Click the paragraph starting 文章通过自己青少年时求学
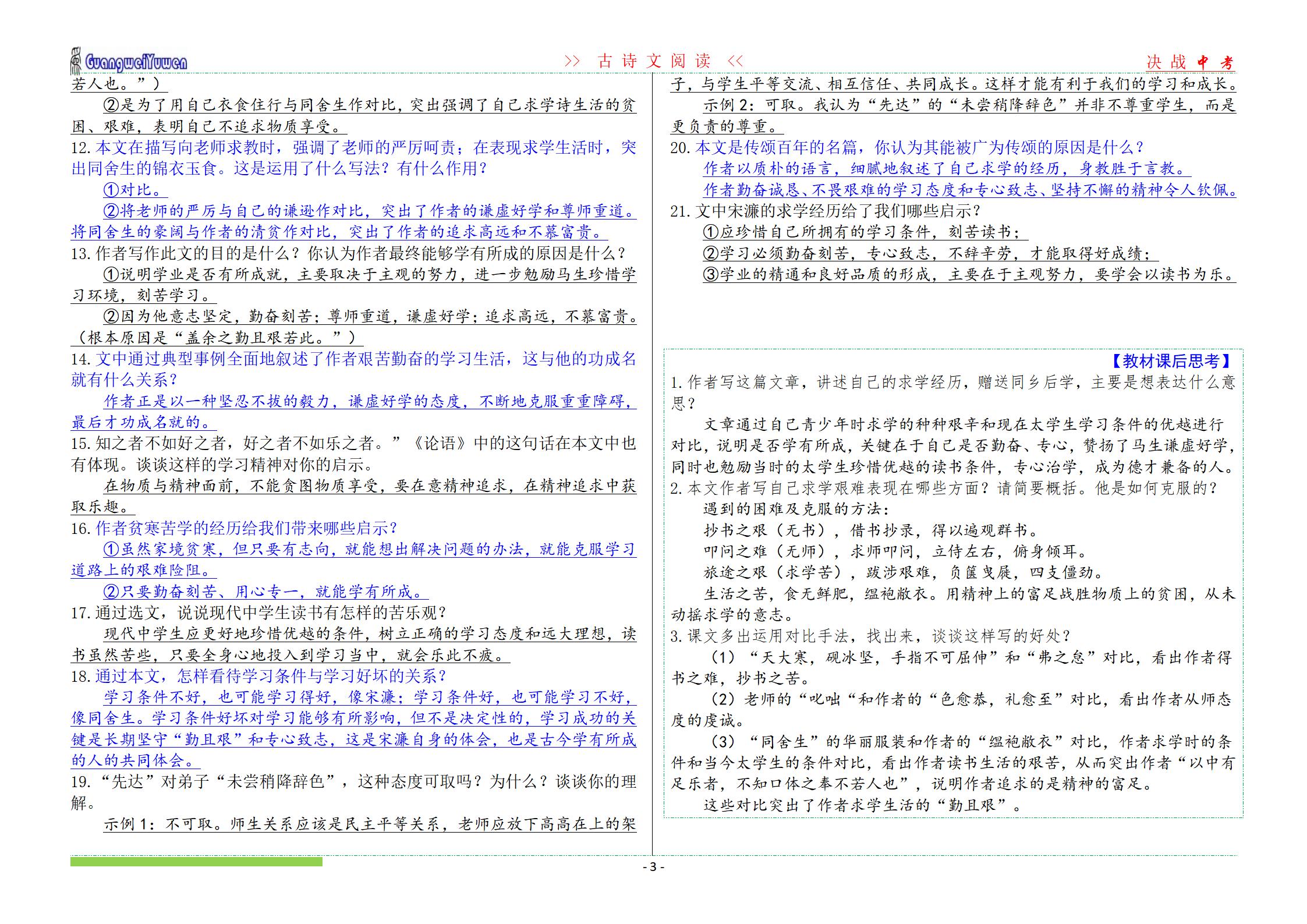Screen dimensions: 1307x924 (953, 445)
